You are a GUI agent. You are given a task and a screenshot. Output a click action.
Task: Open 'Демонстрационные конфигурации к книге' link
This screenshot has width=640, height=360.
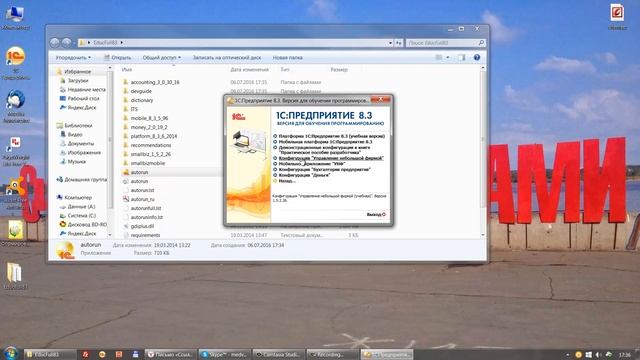[324, 149]
